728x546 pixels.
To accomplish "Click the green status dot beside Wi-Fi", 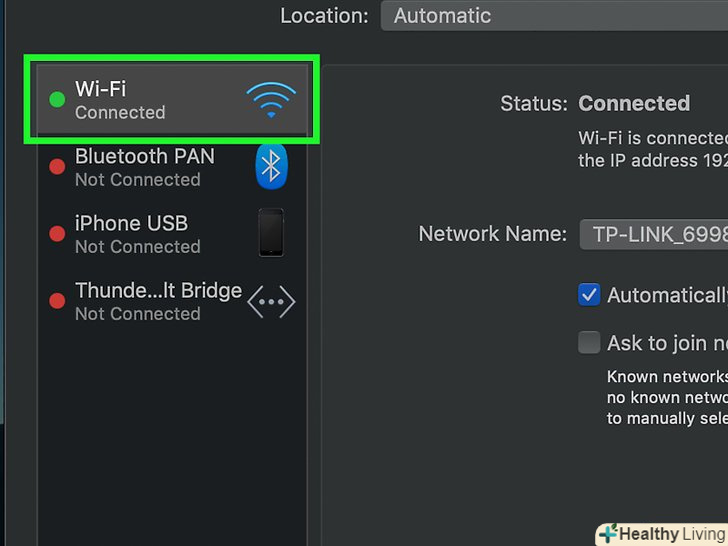I will point(57,99).
